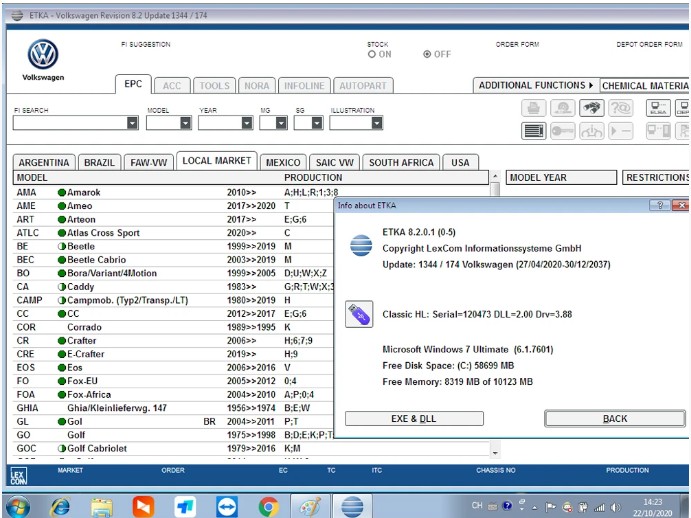Switch to the EPC tab
691x518 pixels.
click(133, 84)
